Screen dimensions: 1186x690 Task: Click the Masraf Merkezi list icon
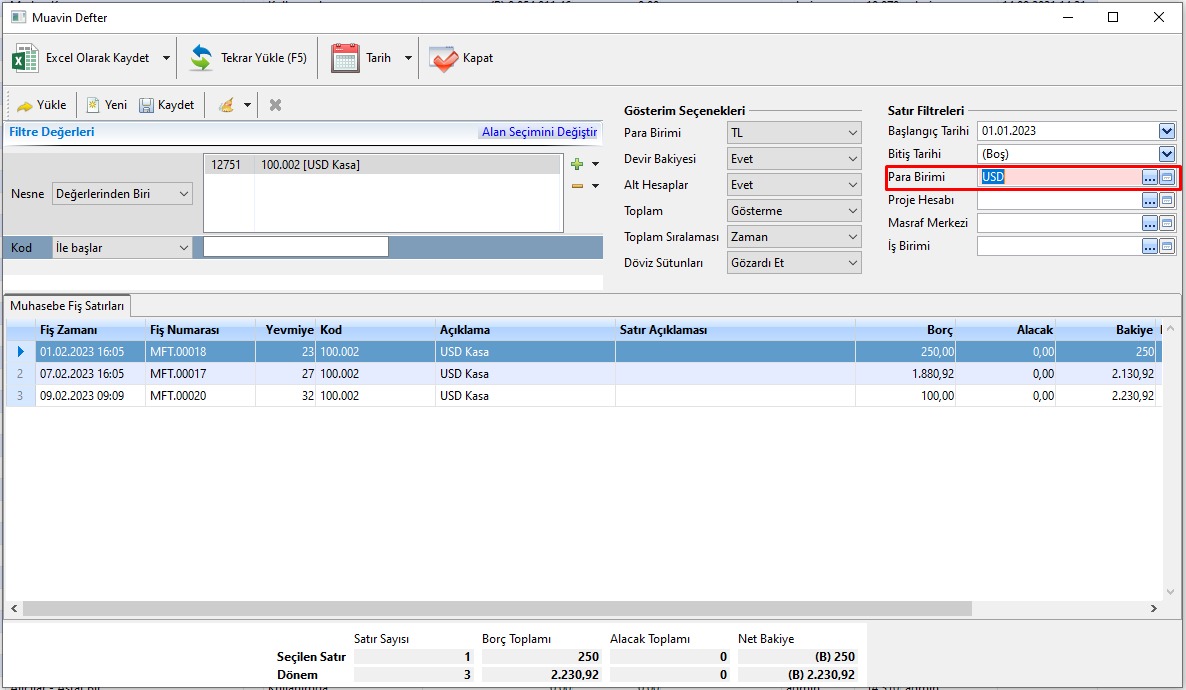point(1167,223)
